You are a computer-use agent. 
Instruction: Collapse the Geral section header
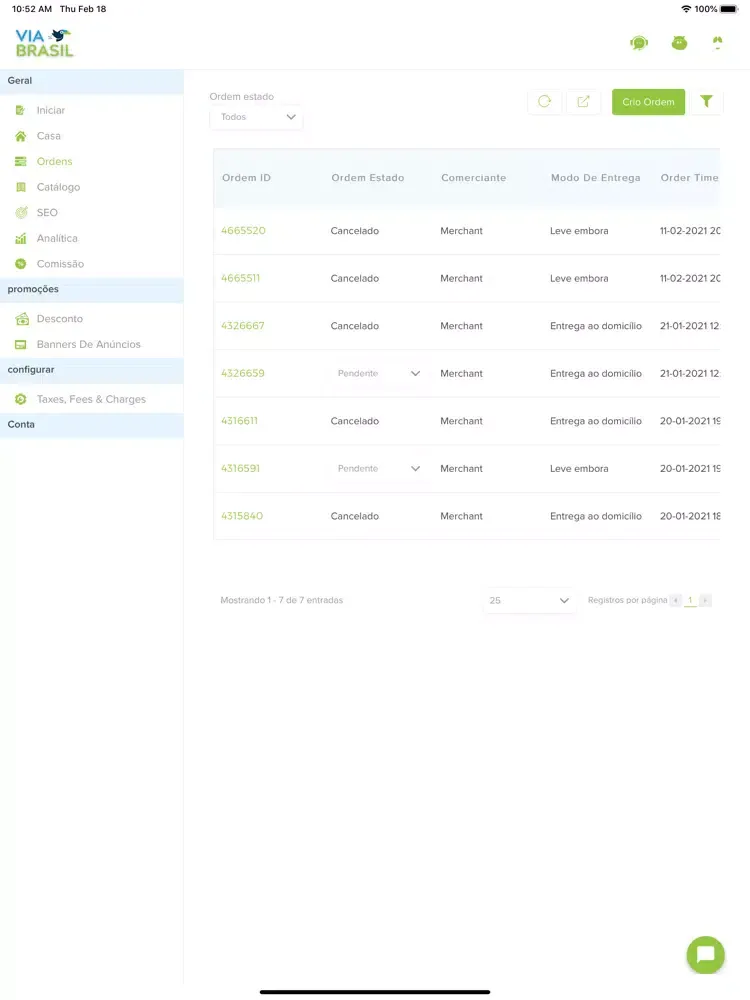coord(92,81)
